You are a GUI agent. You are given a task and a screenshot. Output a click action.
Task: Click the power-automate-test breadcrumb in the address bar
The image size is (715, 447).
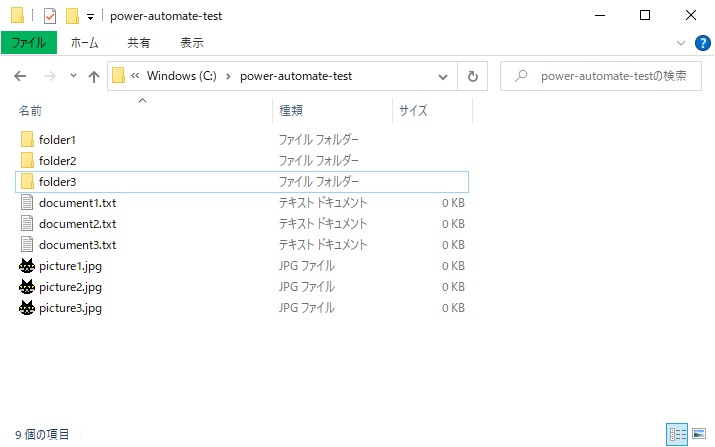click(x=296, y=76)
